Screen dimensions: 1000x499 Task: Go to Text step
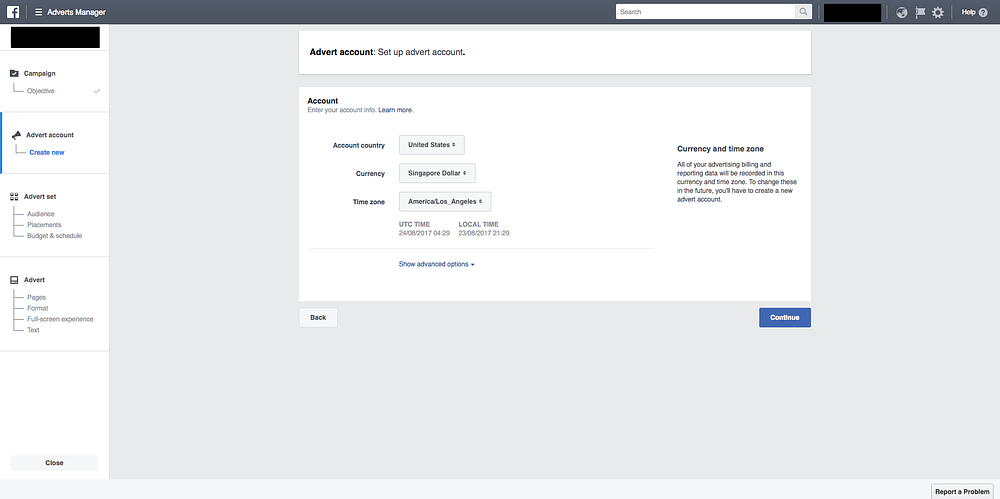[x=33, y=330]
